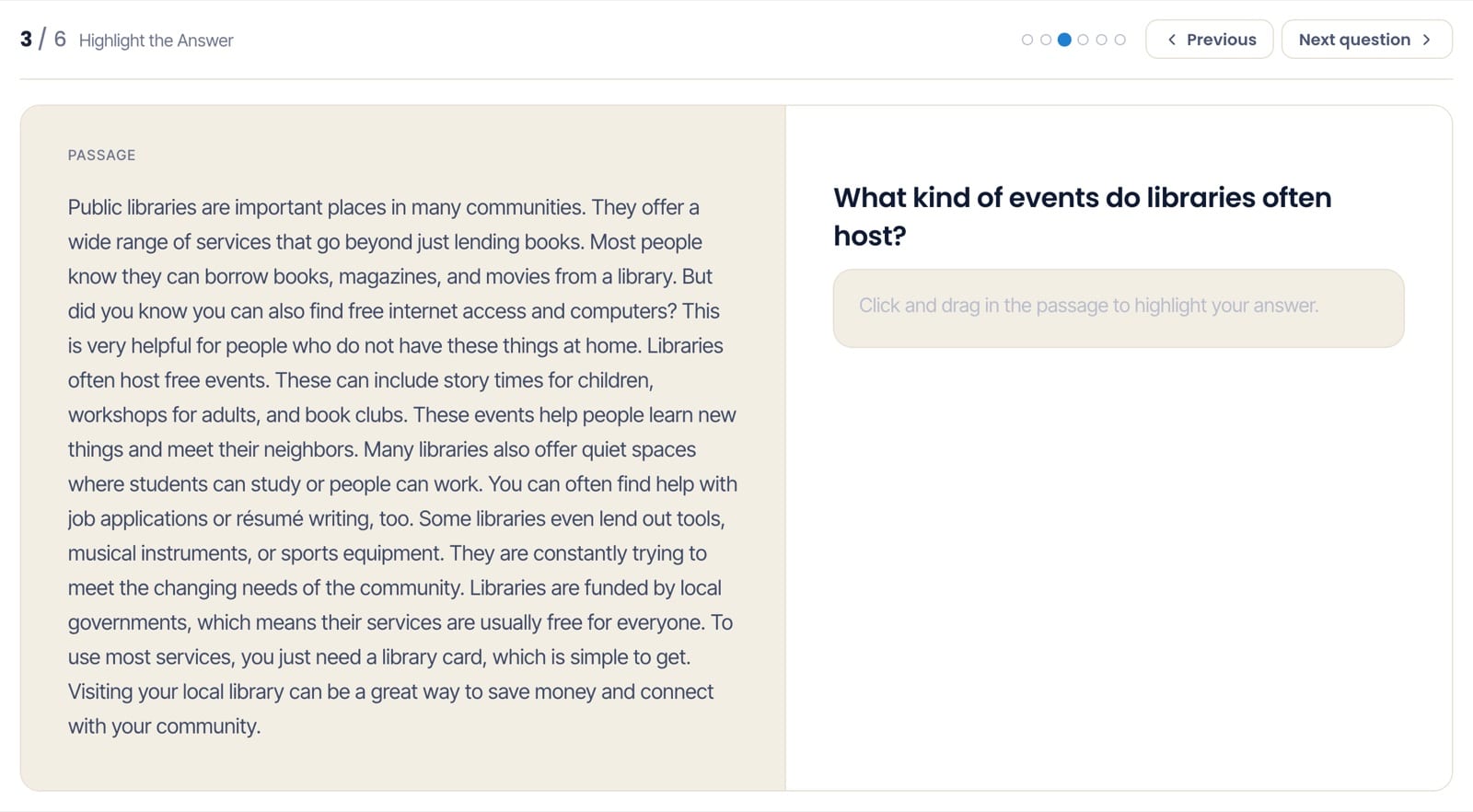
Task: Click the "3 / 6" question counter
Action: click(43, 39)
